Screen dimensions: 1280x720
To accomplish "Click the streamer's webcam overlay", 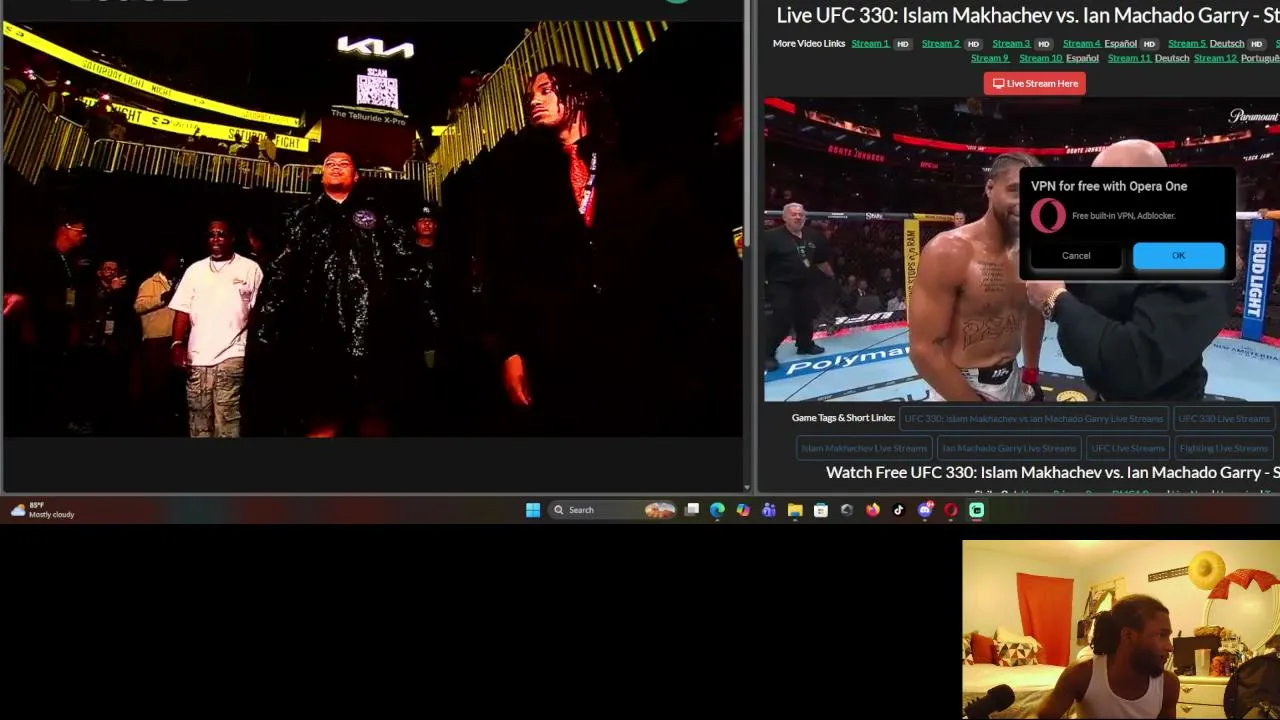I will click(x=1121, y=630).
